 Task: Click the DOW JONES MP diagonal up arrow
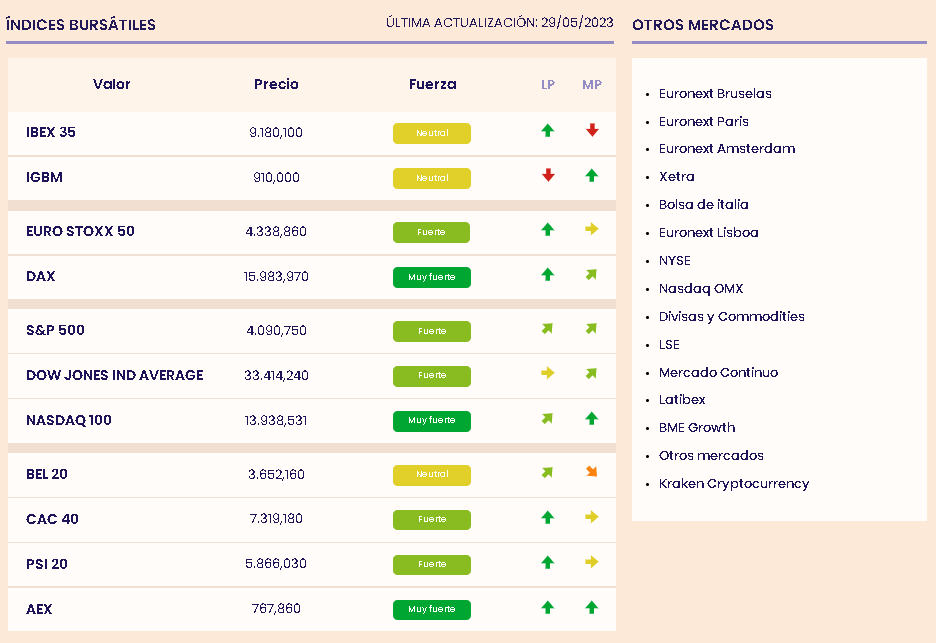591,373
